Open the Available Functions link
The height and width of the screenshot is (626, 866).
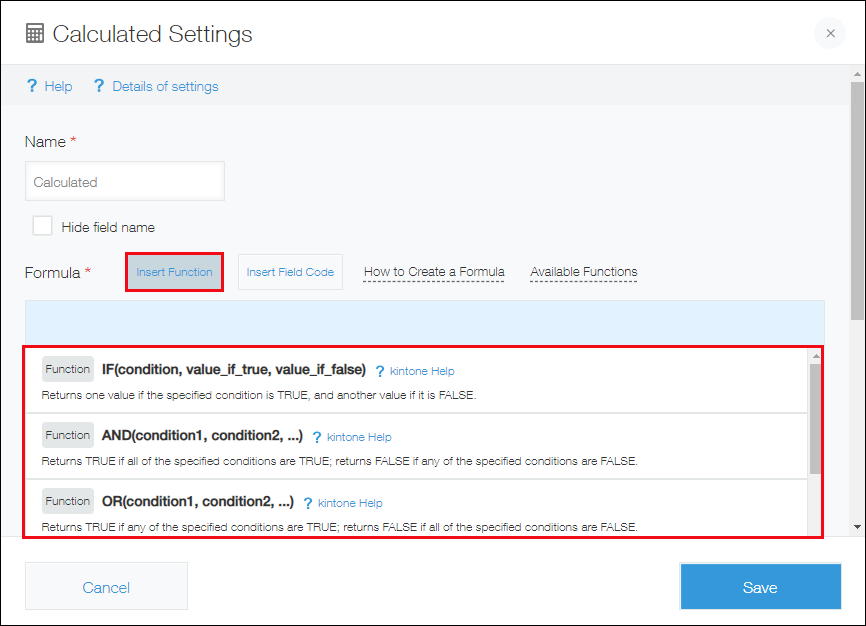583,271
